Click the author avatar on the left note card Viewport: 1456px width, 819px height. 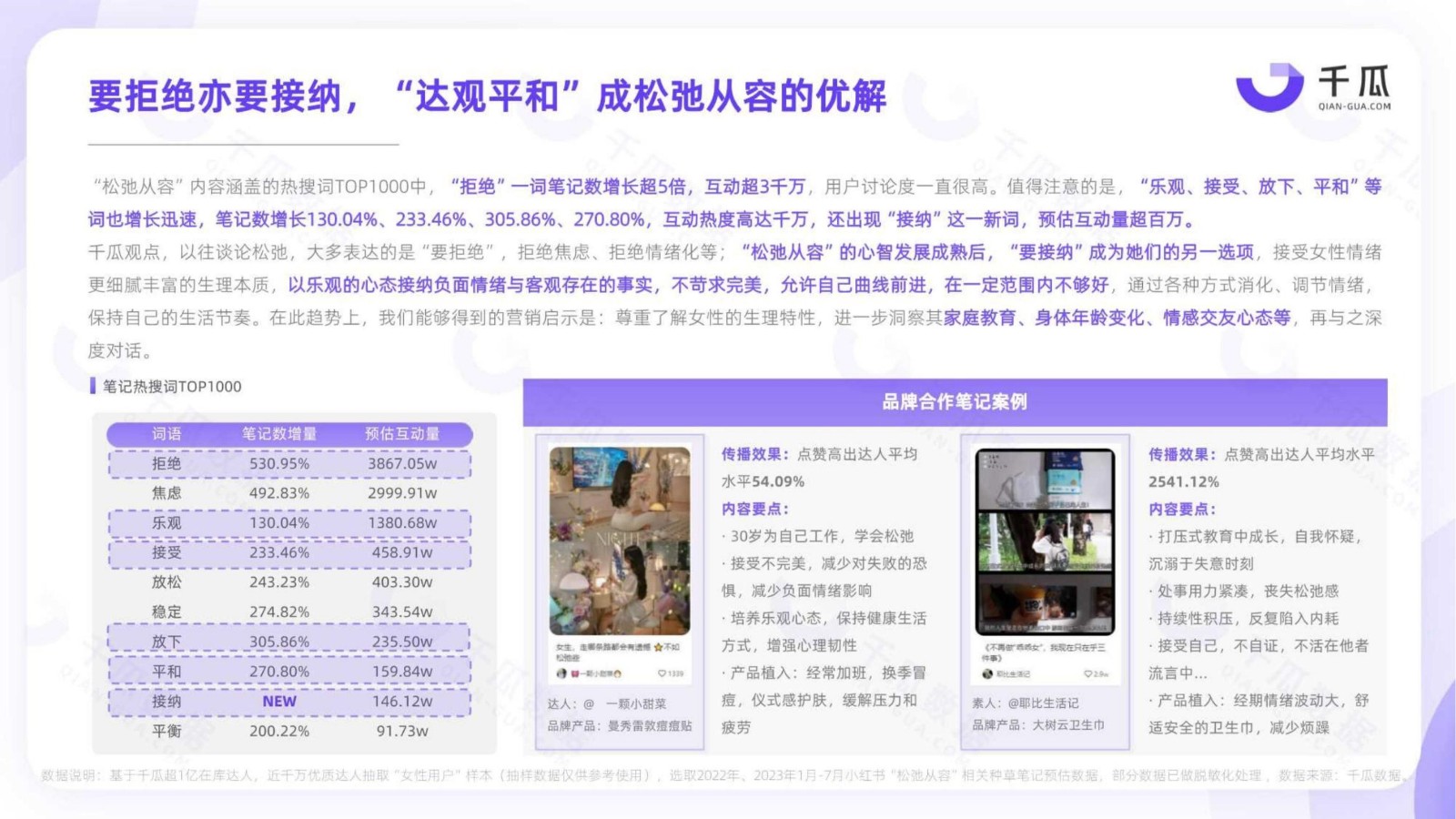(x=561, y=673)
